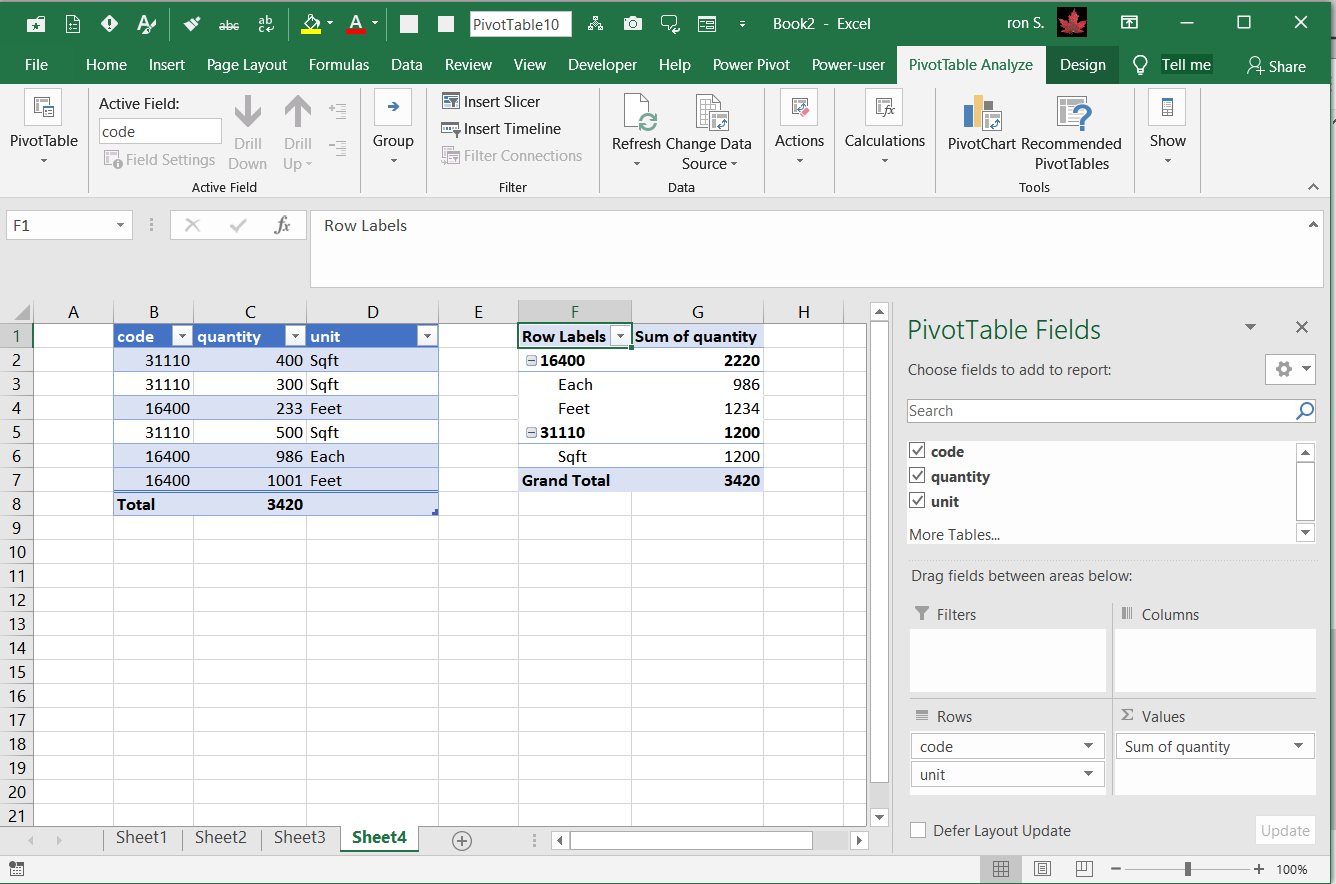
Task: Click the strikethrough abc icon
Action: (229, 23)
